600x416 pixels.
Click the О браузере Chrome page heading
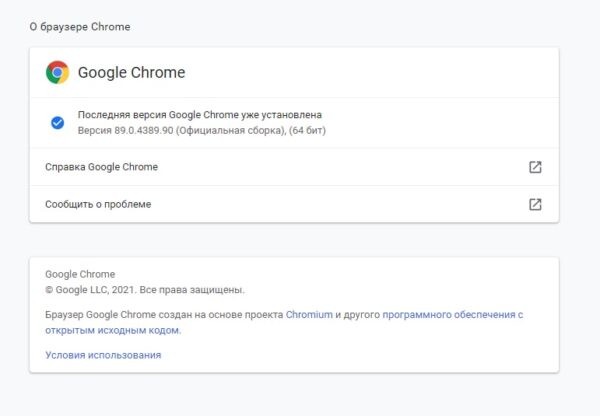(80, 27)
